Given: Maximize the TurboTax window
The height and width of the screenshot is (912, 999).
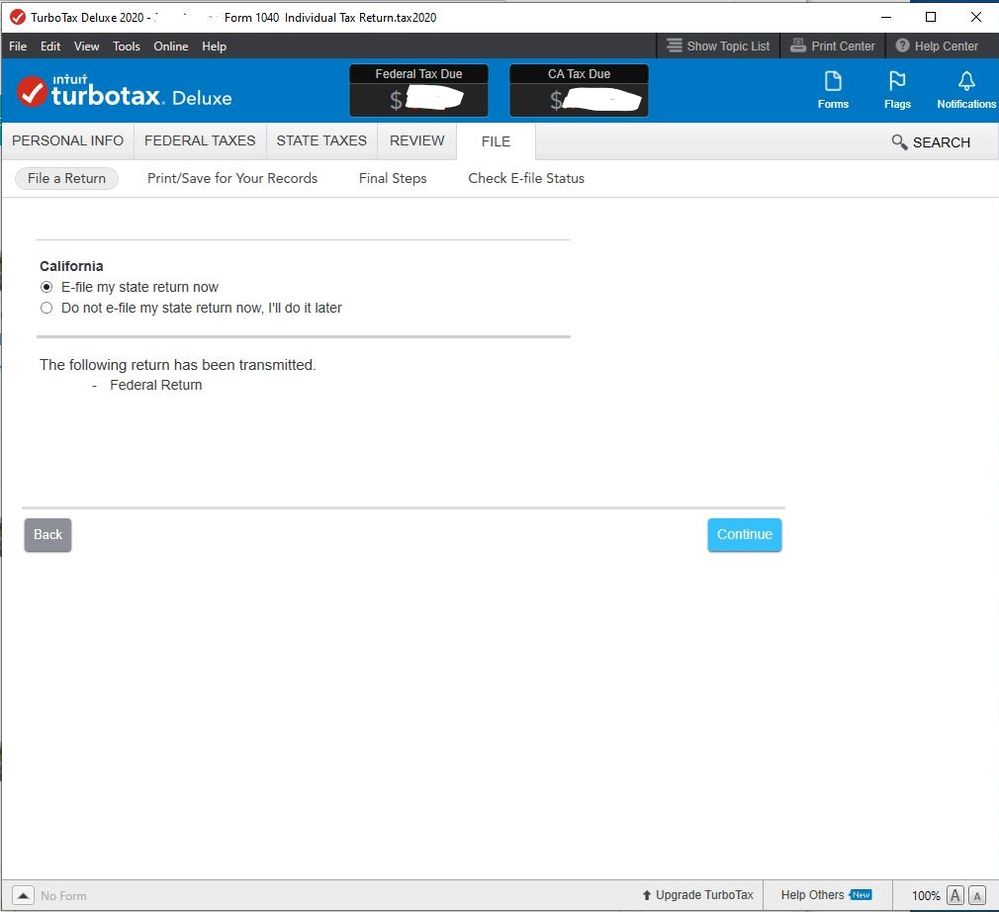Looking at the screenshot, I should 930,17.
